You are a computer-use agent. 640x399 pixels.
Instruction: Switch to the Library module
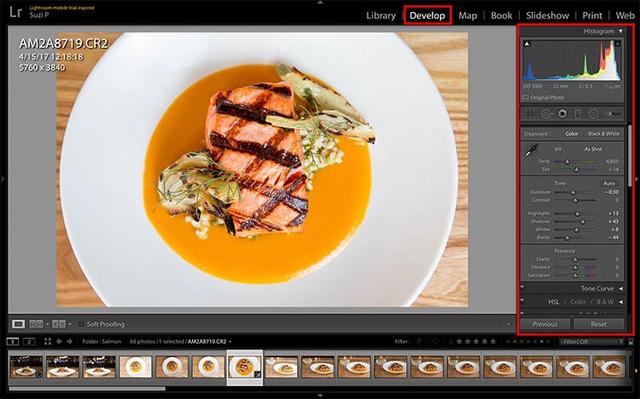381,16
